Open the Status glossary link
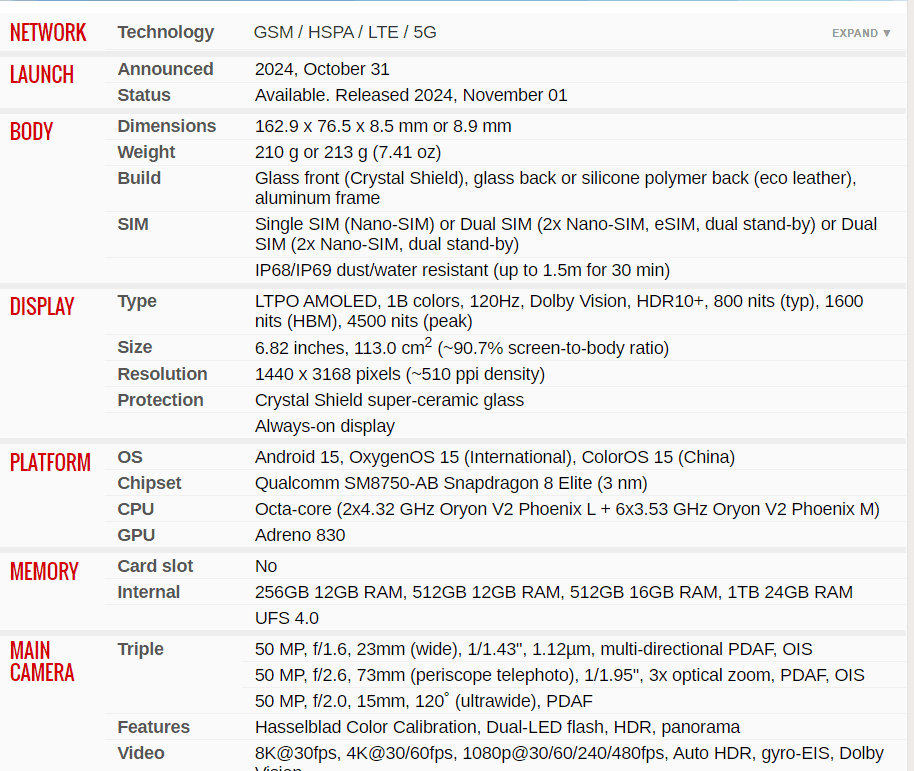The width and height of the screenshot is (914, 771). [x=144, y=95]
